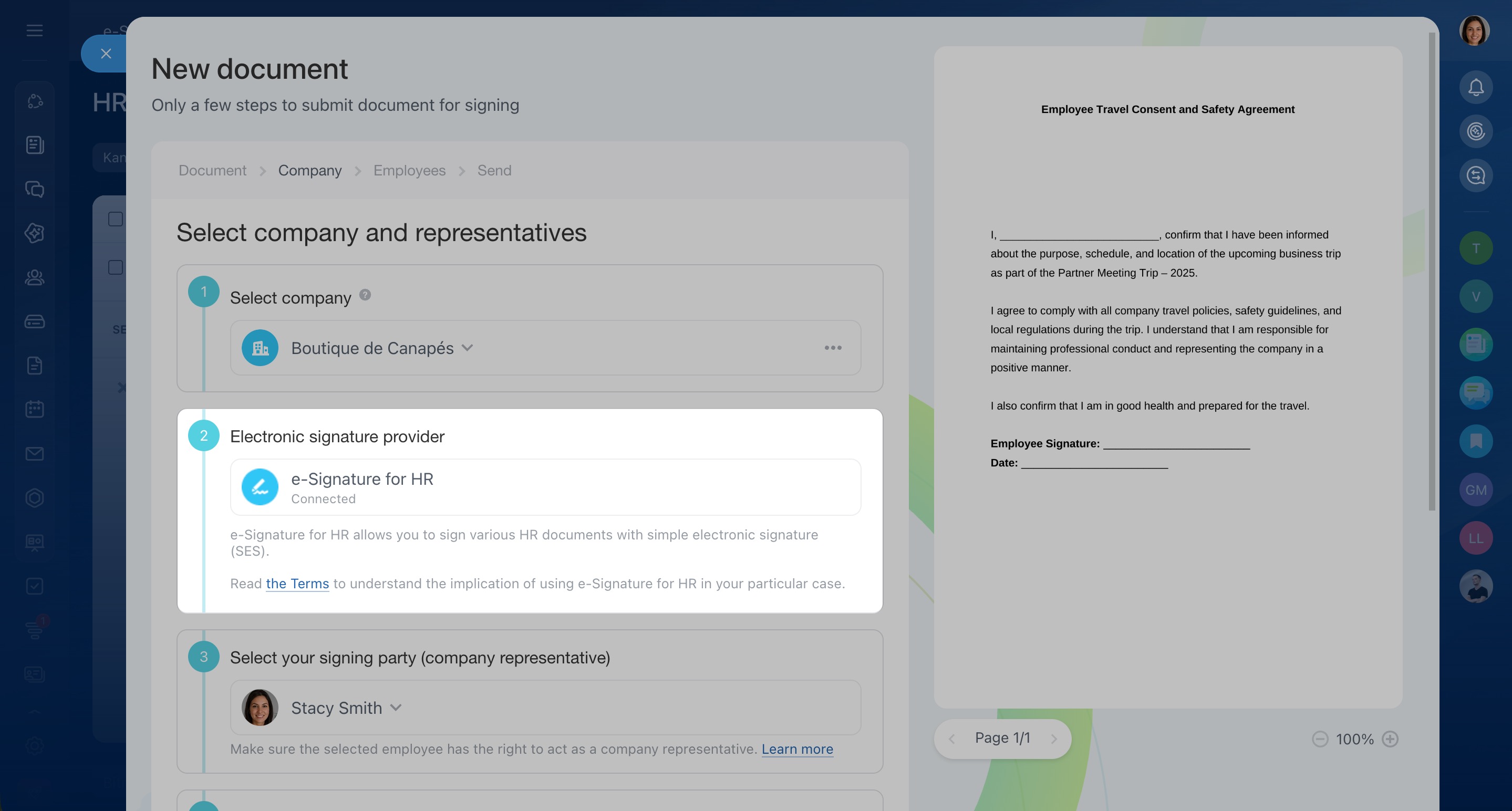Tick the second checkbox in the background HR list
The height and width of the screenshot is (811, 1512).
coord(116,267)
